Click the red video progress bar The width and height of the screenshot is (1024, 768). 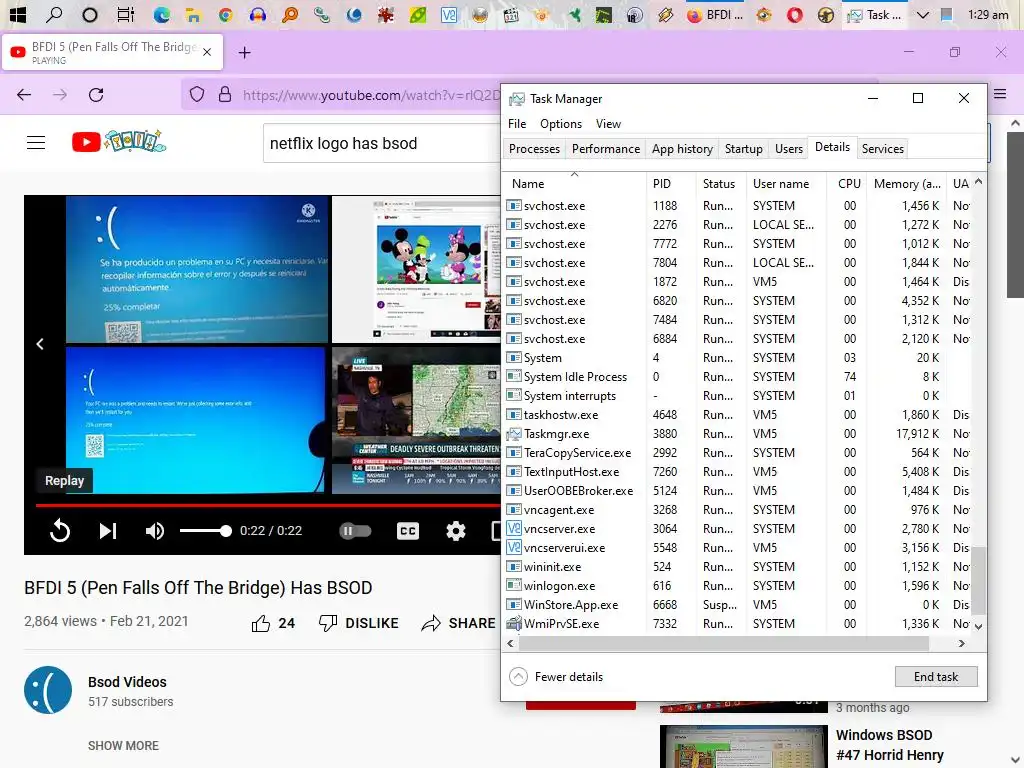268,505
